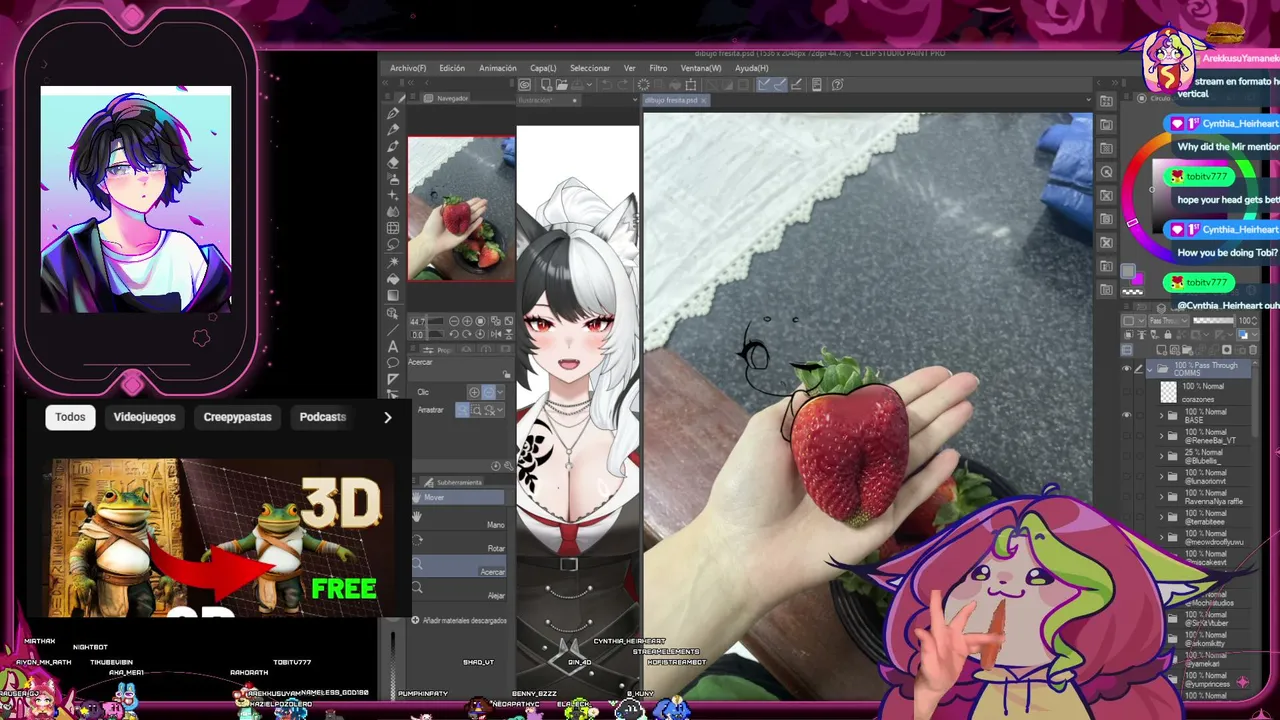This screenshot has width=1280, height=720.
Task: Expand the BASE layer folder
Action: (x=1161, y=415)
